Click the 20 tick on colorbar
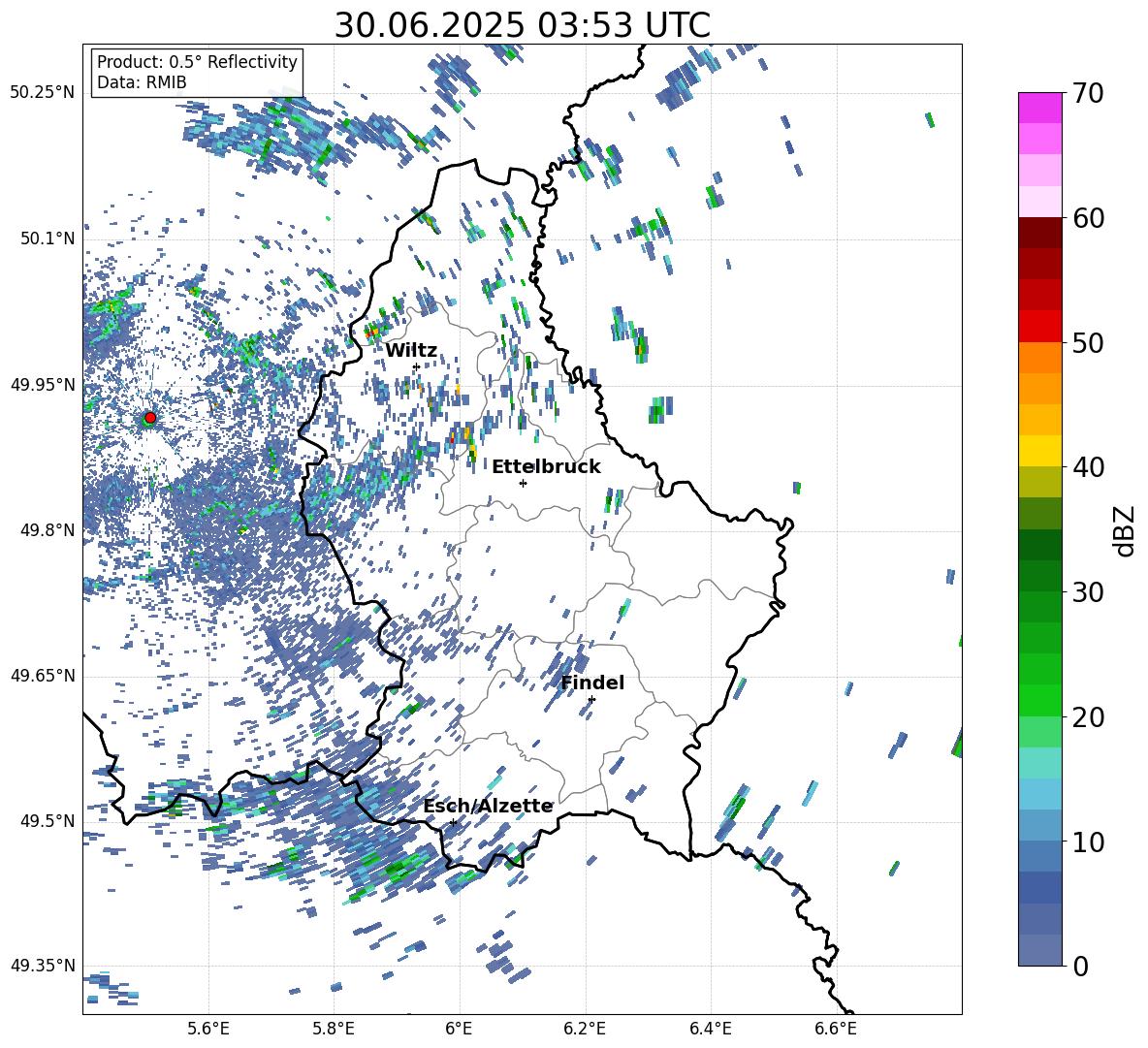Screen dimensions: 1148x1048 pos(1088,716)
